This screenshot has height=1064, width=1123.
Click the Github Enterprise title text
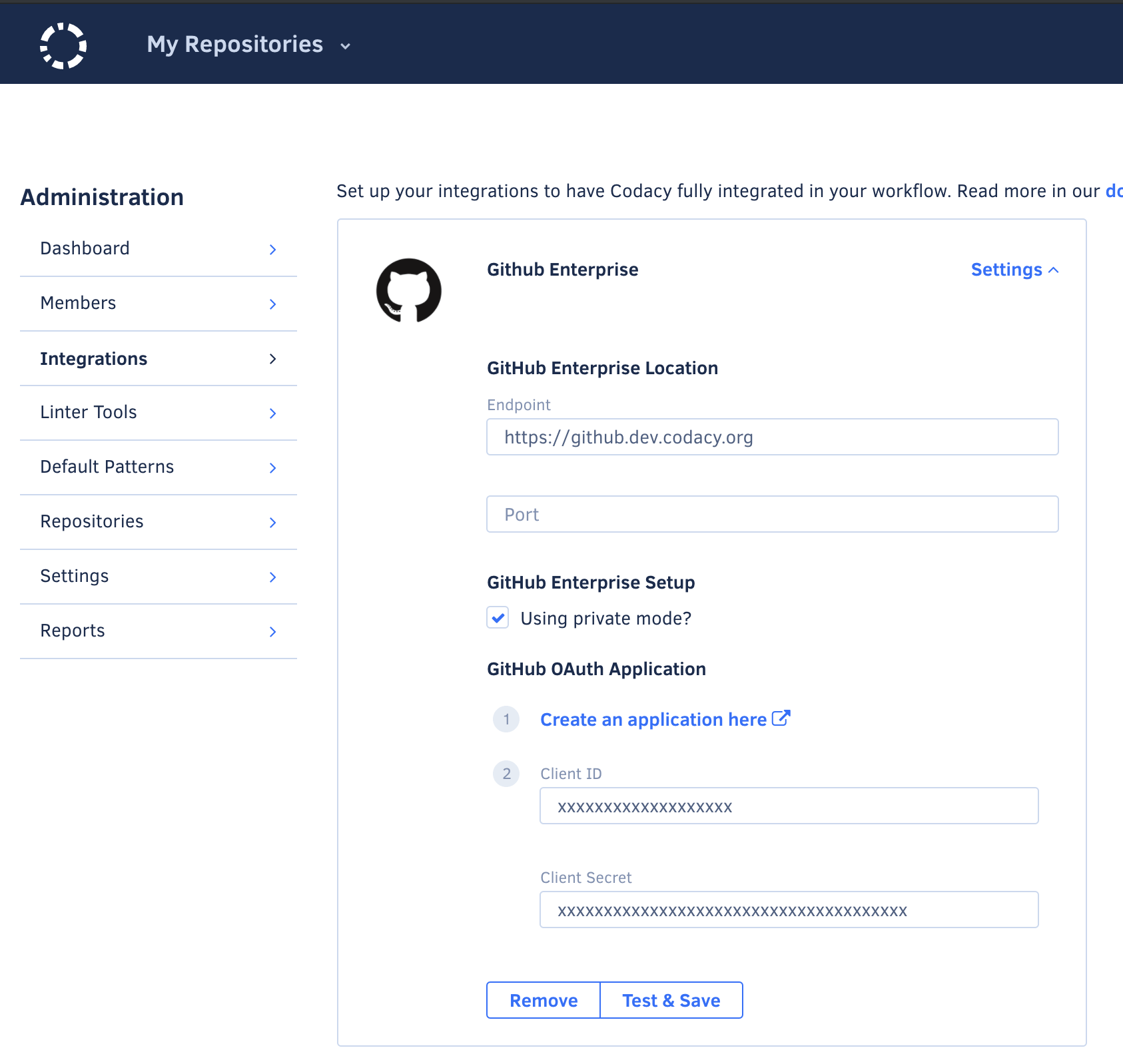coord(562,270)
